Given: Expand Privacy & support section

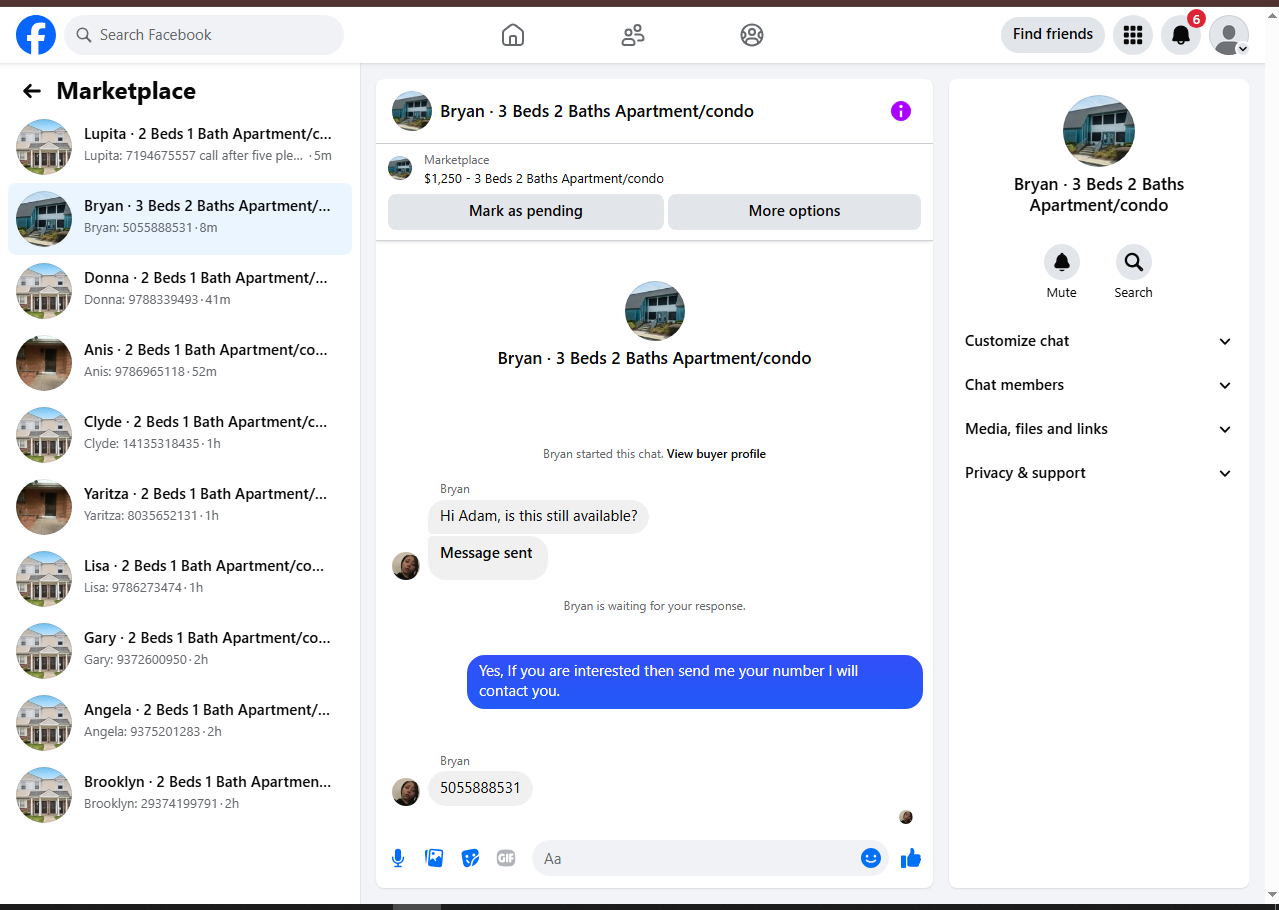Looking at the screenshot, I should [1098, 473].
